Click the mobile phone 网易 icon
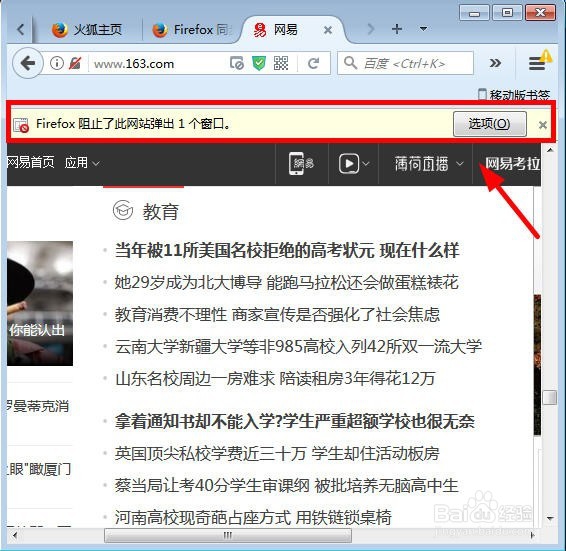 click(x=302, y=164)
